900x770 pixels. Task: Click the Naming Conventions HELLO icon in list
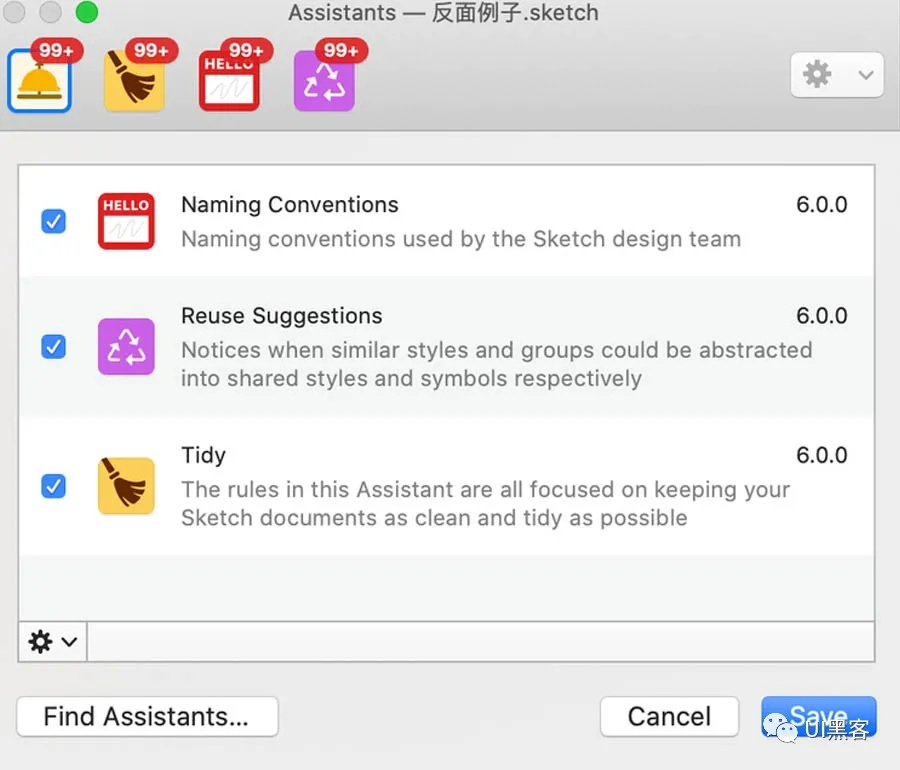click(x=126, y=221)
